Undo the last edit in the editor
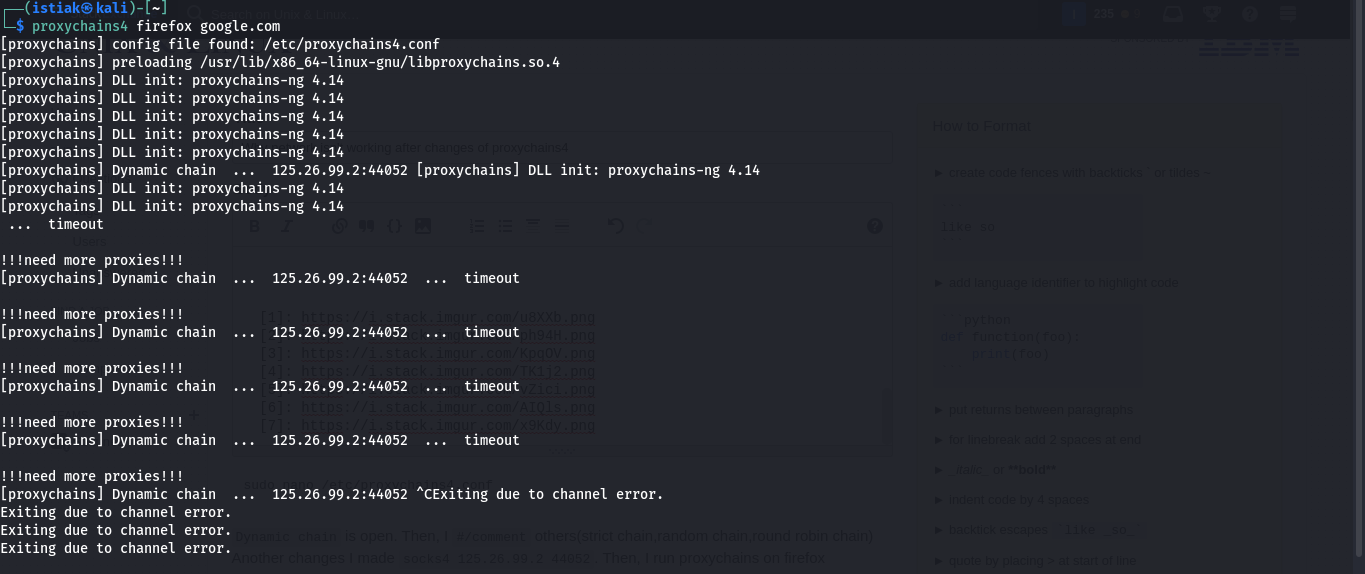 tap(615, 227)
